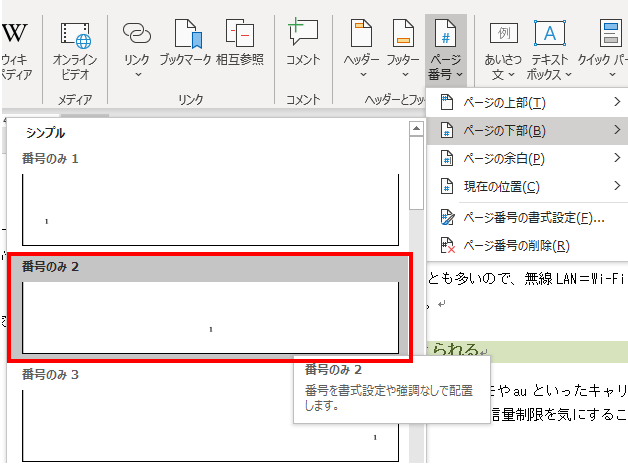Viewport: 628px width, 469px height.
Task: Click the Page Number (ページ番号) button
Action: tap(446, 50)
